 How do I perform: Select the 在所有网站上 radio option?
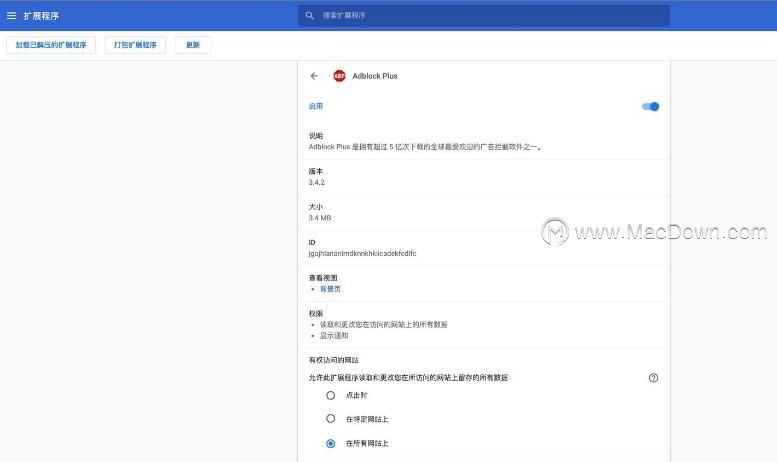point(331,443)
